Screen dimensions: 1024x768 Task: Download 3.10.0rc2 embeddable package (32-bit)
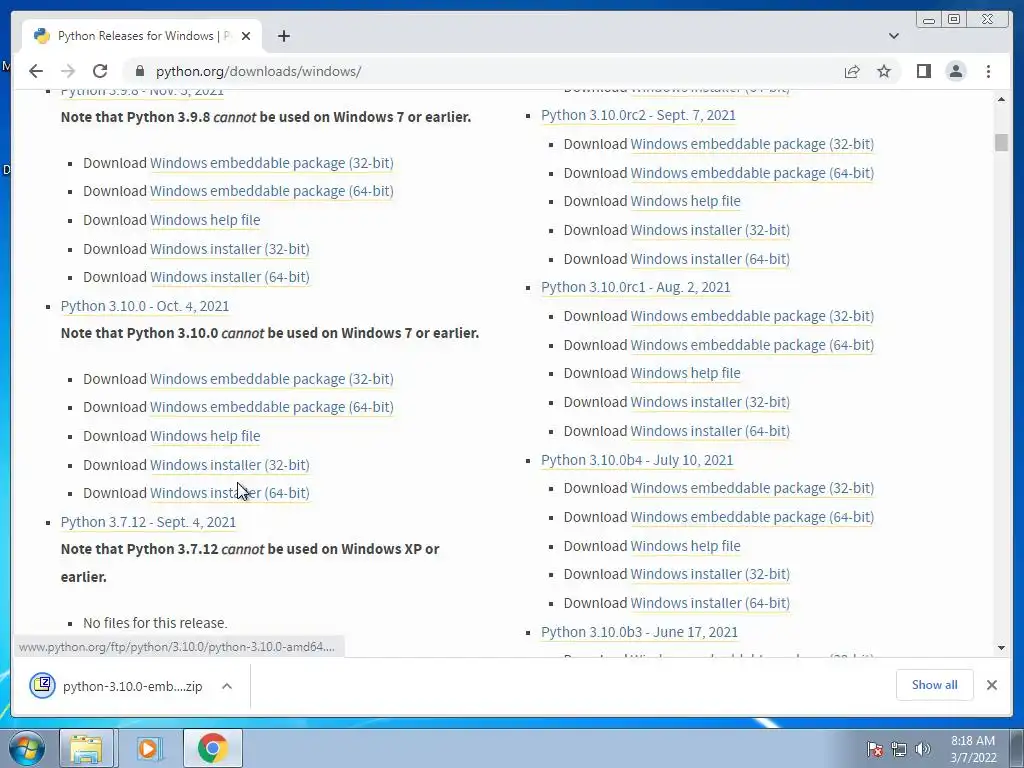coord(752,144)
